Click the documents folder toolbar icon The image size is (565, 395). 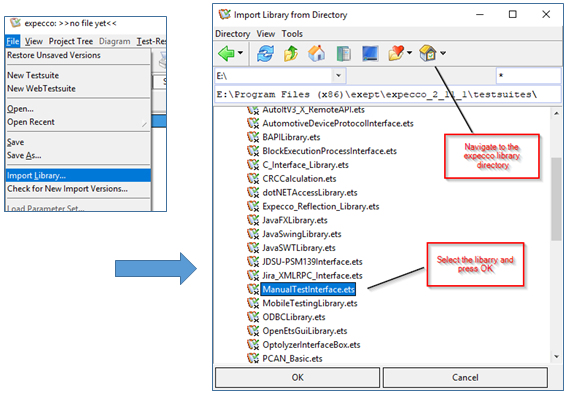(x=344, y=54)
